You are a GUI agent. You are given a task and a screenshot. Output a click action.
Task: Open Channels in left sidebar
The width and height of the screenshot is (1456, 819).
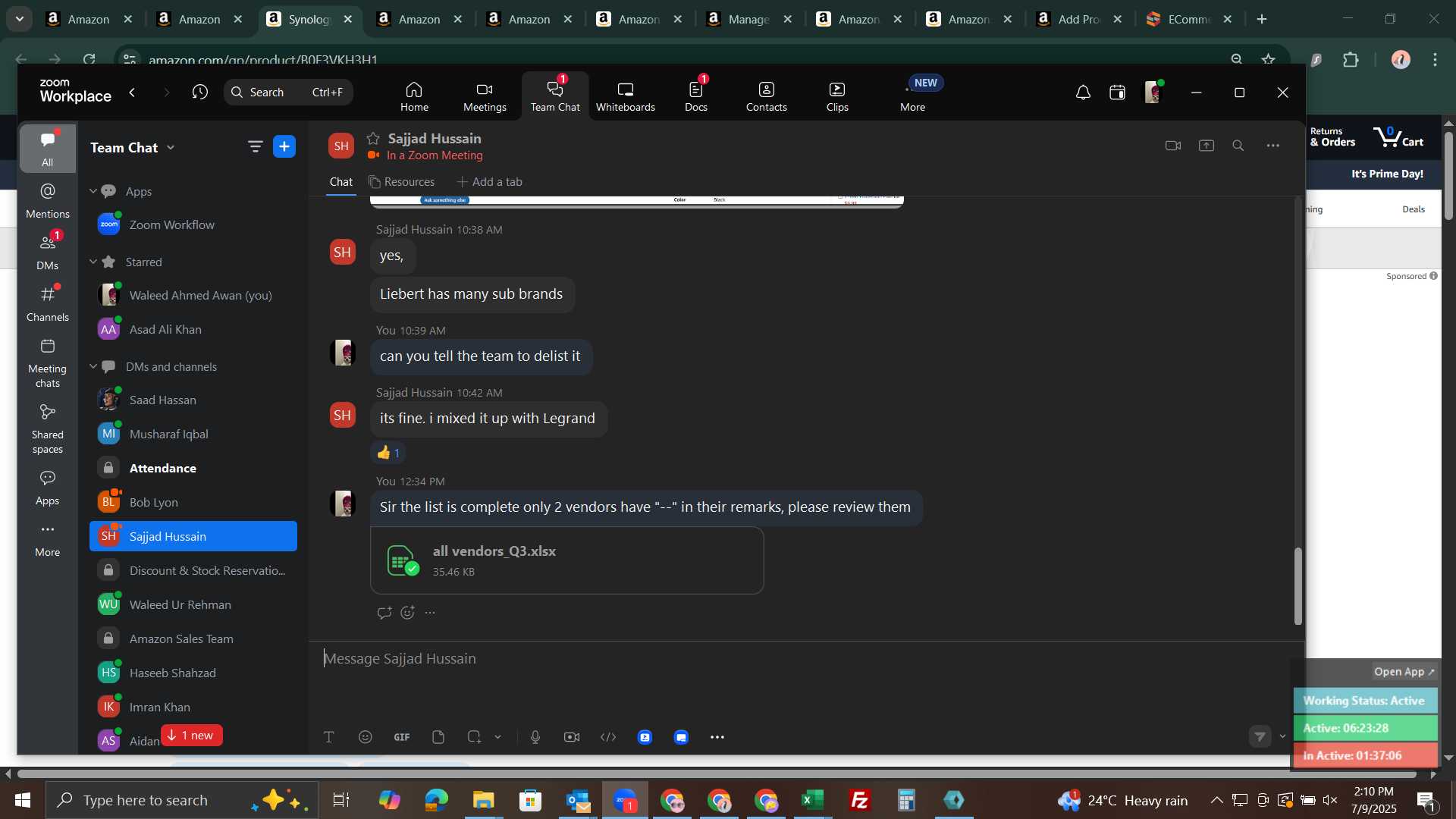click(x=48, y=303)
